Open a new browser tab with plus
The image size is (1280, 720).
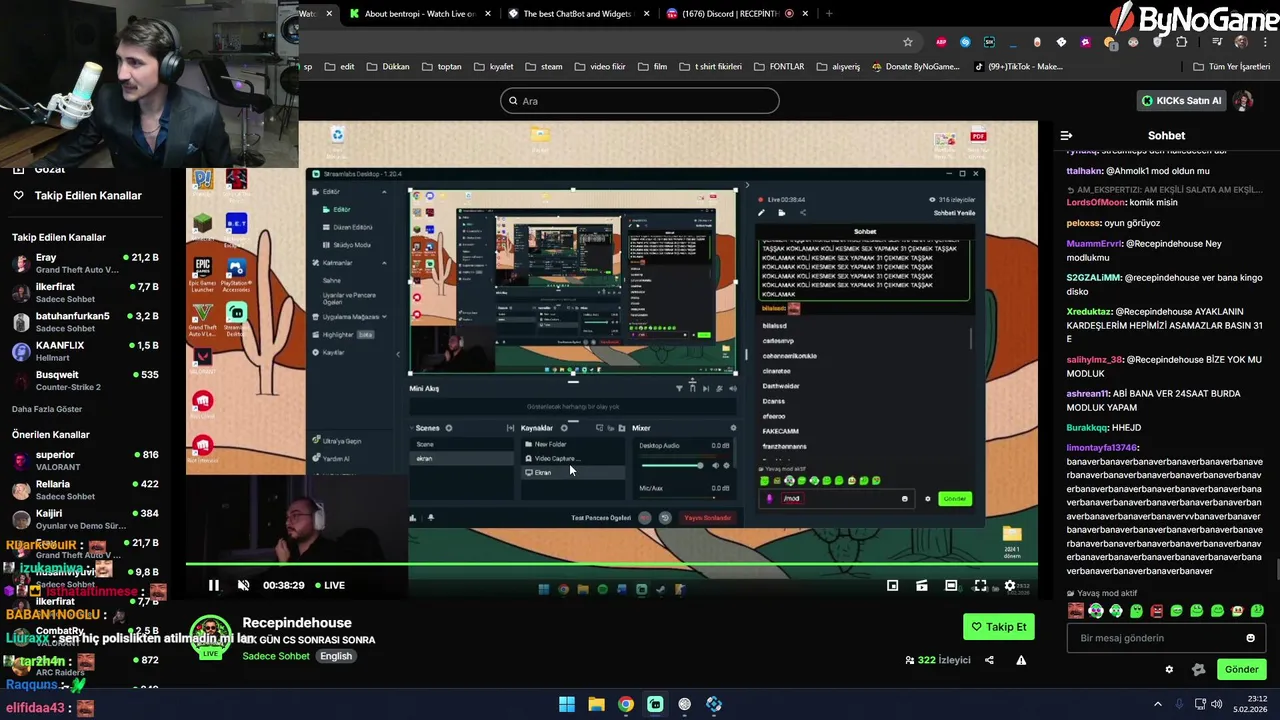pos(829,14)
